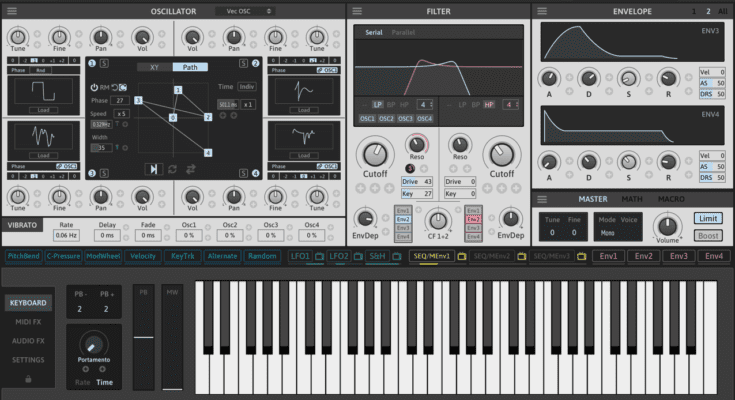Viewport: 735px width, 400px height.
Task: Switch to the XY tab in vector pad
Action: pyautogui.click(x=154, y=67)
